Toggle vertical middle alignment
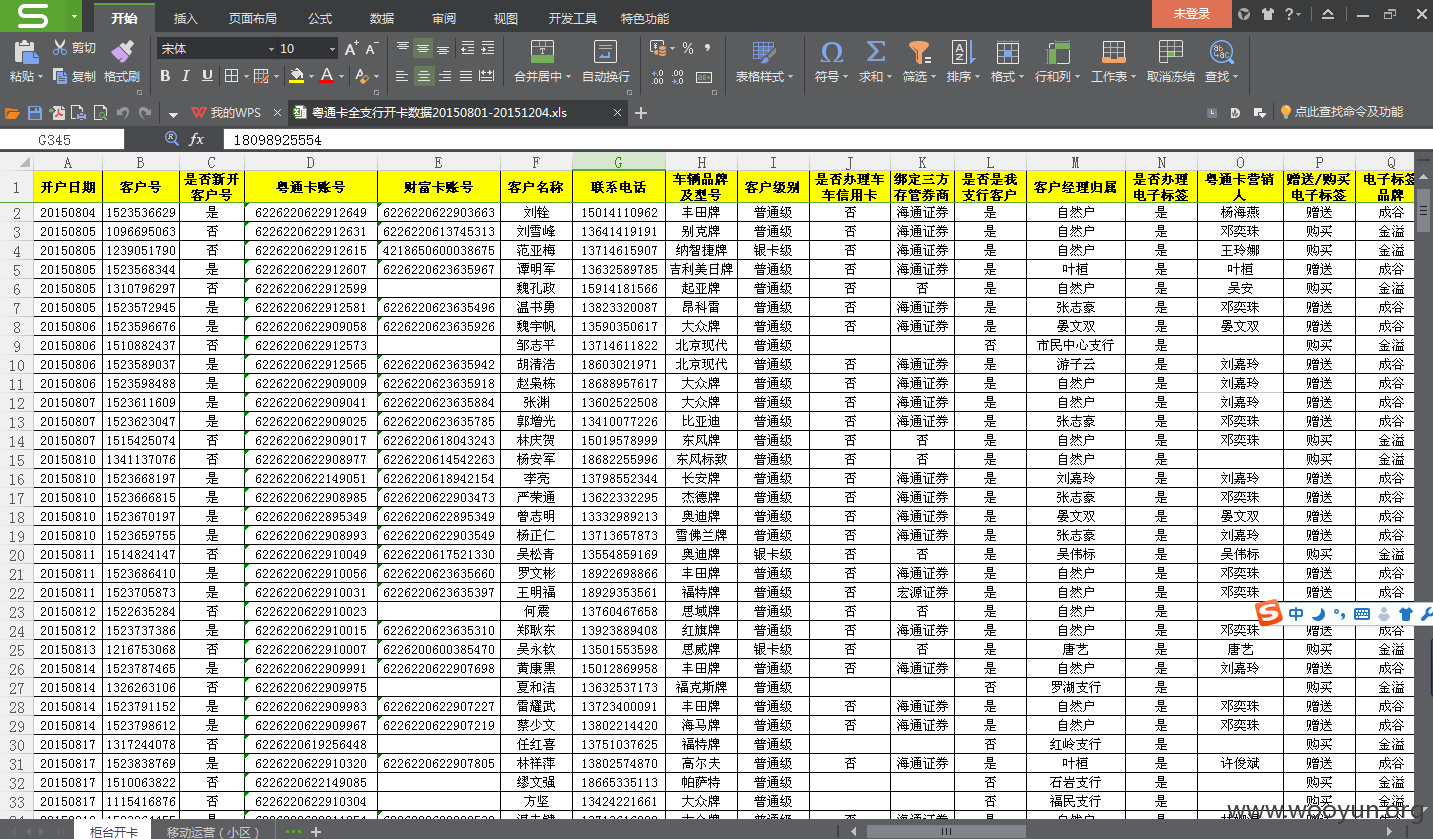The image size is (1433, 839). point(423,48)
